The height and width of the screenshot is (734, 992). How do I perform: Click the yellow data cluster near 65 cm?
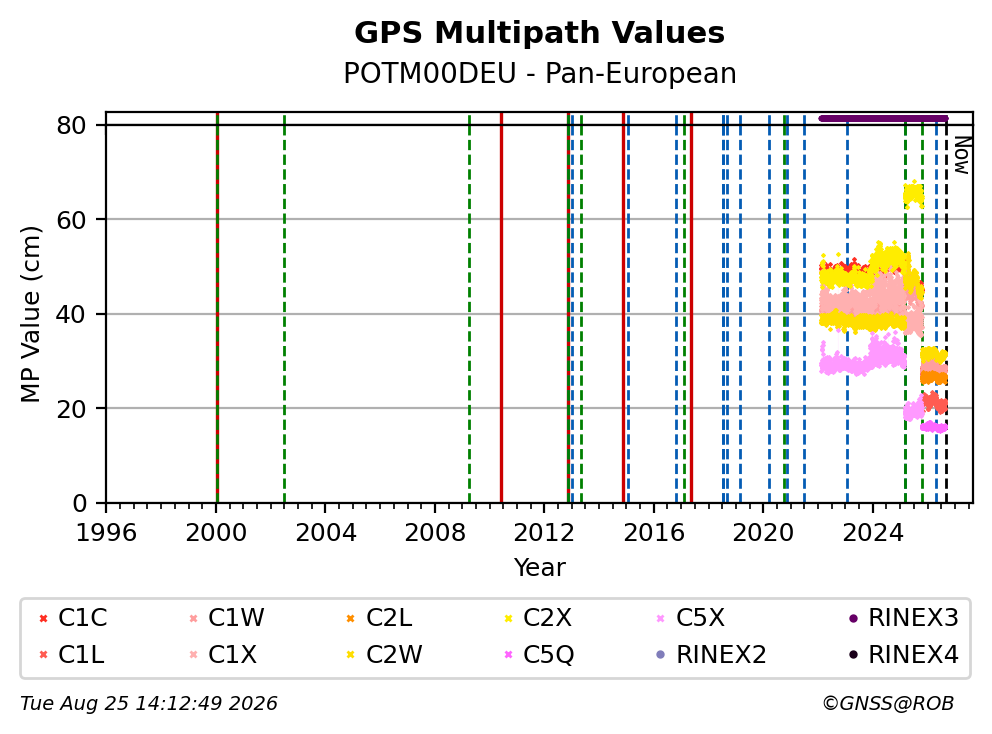tap(914, 196)
